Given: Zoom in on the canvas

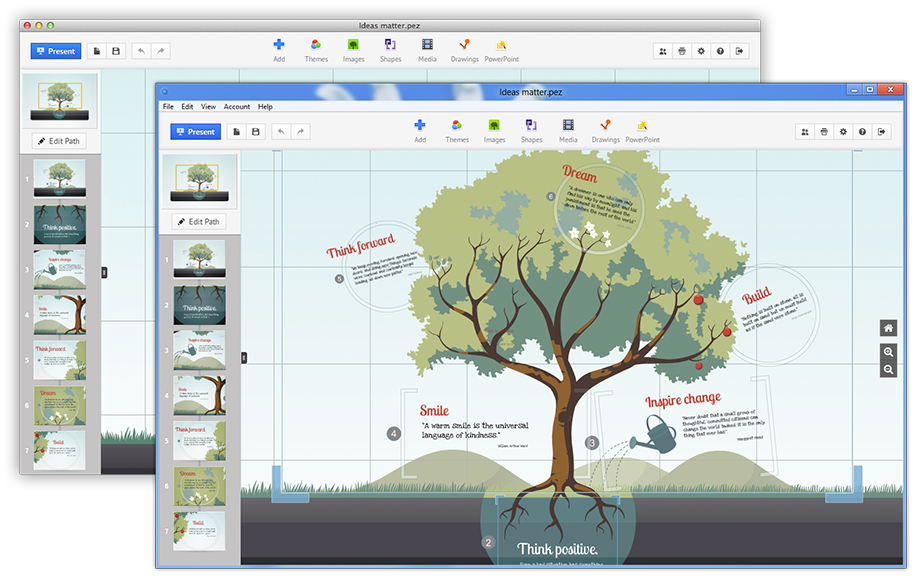Looking at the screenshot, I should [887, 352].
